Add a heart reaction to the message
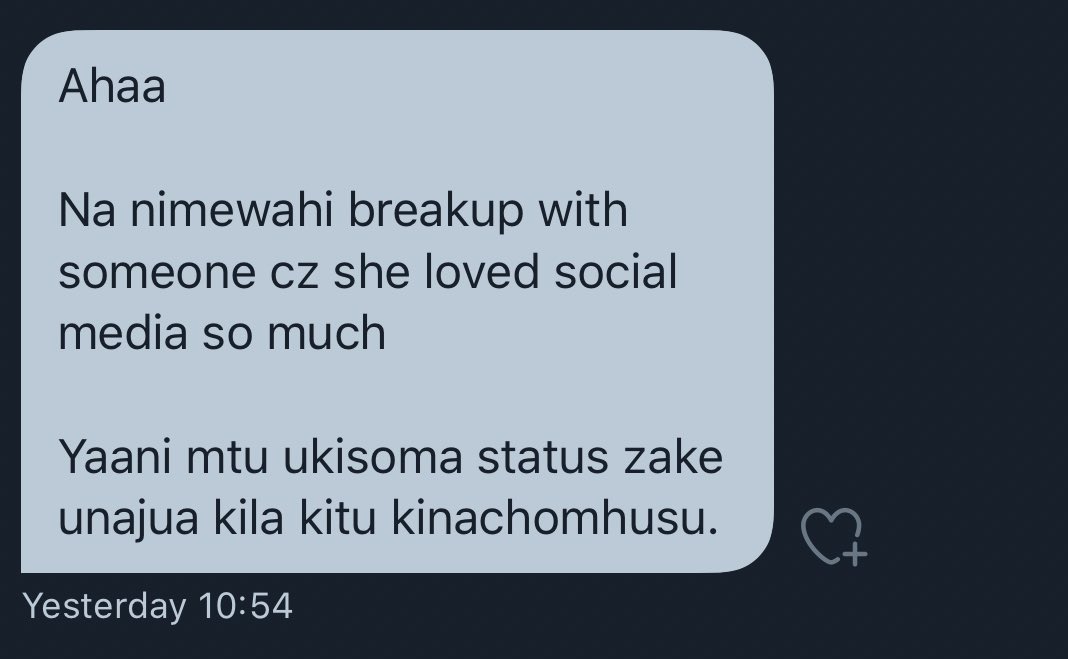The image size is (1068, 659). (x=834, y=536)
